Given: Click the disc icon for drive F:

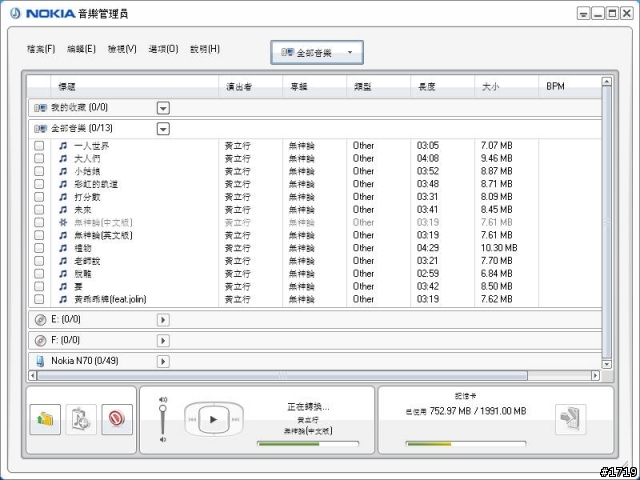Looking at the screenshot, I should (40, 340).
